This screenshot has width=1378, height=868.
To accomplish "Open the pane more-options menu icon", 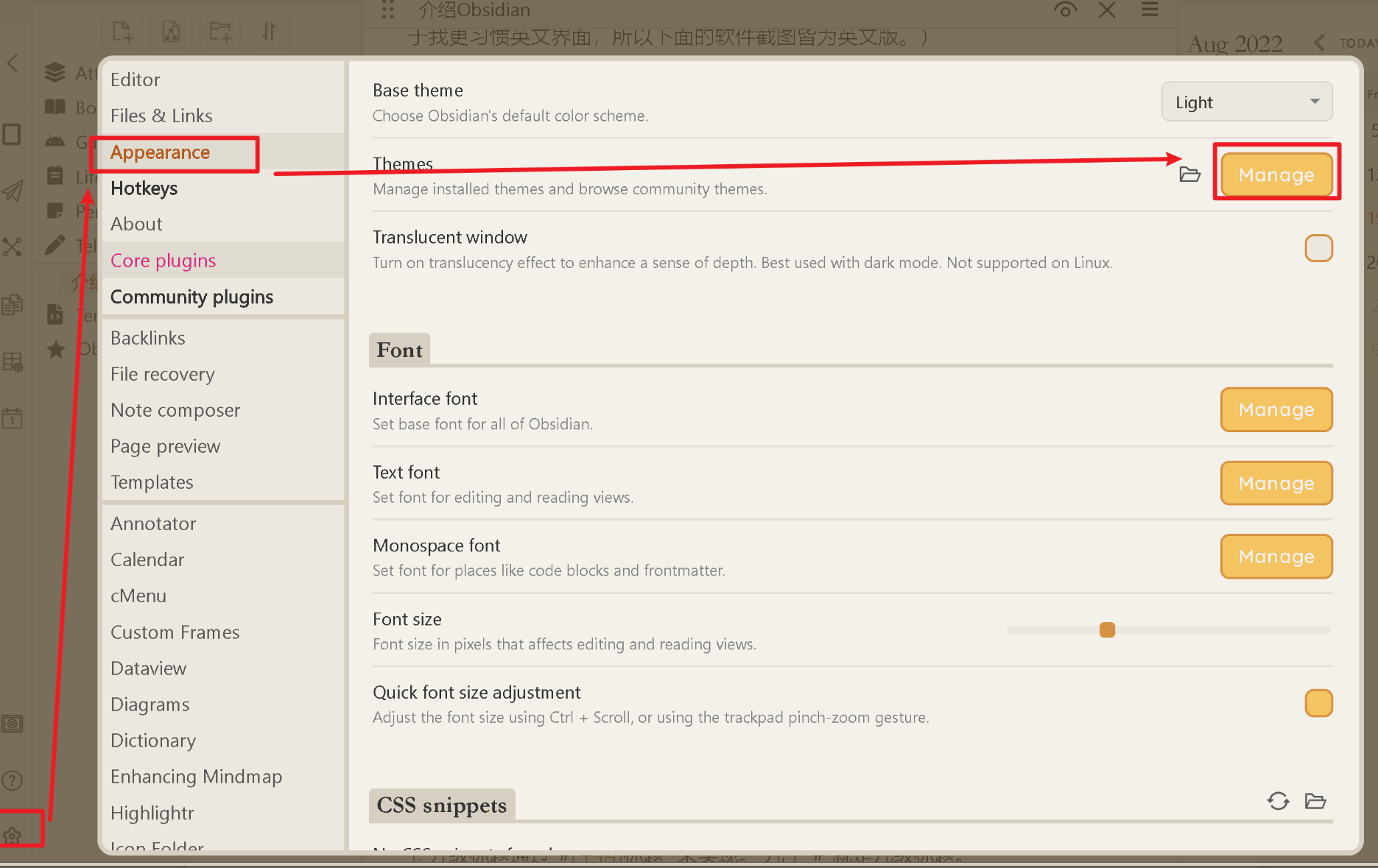I will coord(1150,10).
